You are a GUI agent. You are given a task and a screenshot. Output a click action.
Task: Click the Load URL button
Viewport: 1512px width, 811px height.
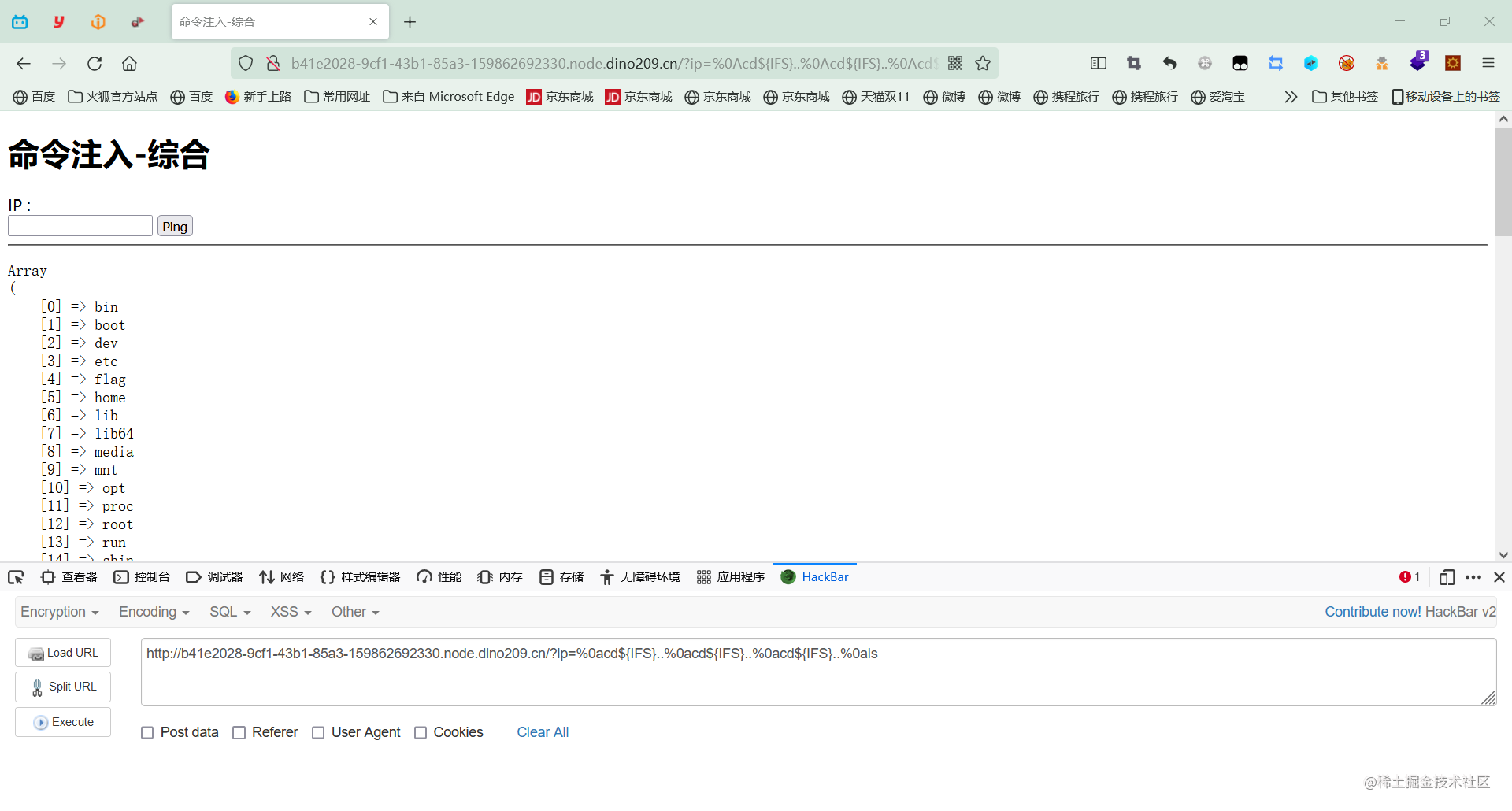pos(63,653)
